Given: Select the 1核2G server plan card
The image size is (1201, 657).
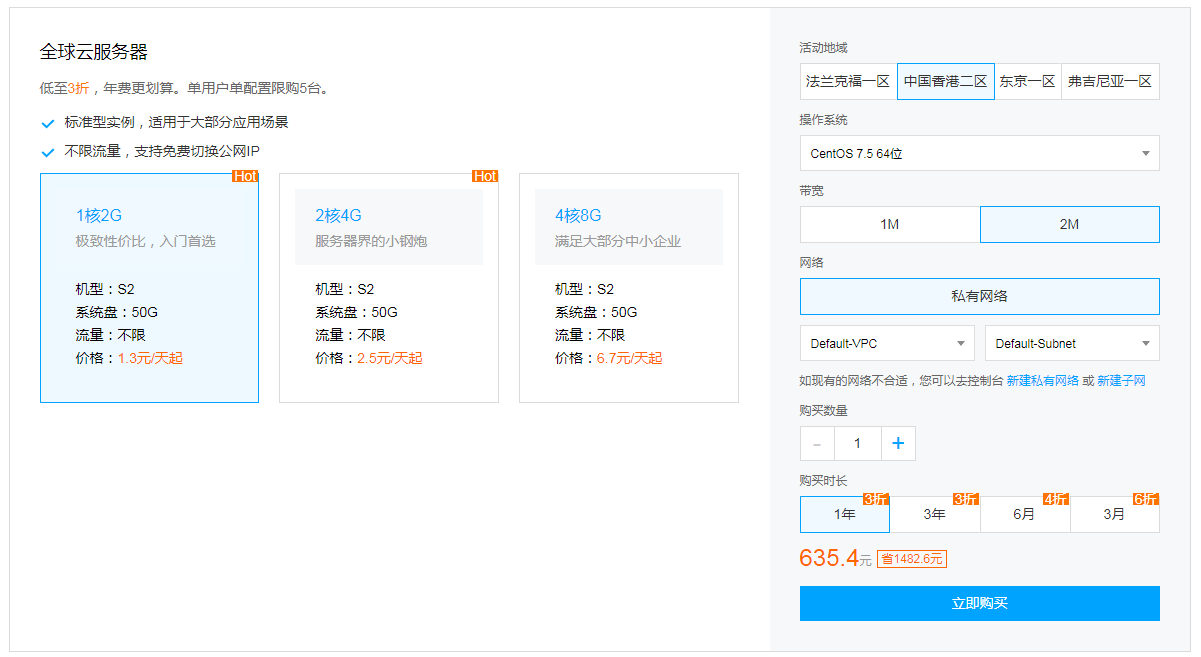Looking at the screenshot, I should coord(149,288).
